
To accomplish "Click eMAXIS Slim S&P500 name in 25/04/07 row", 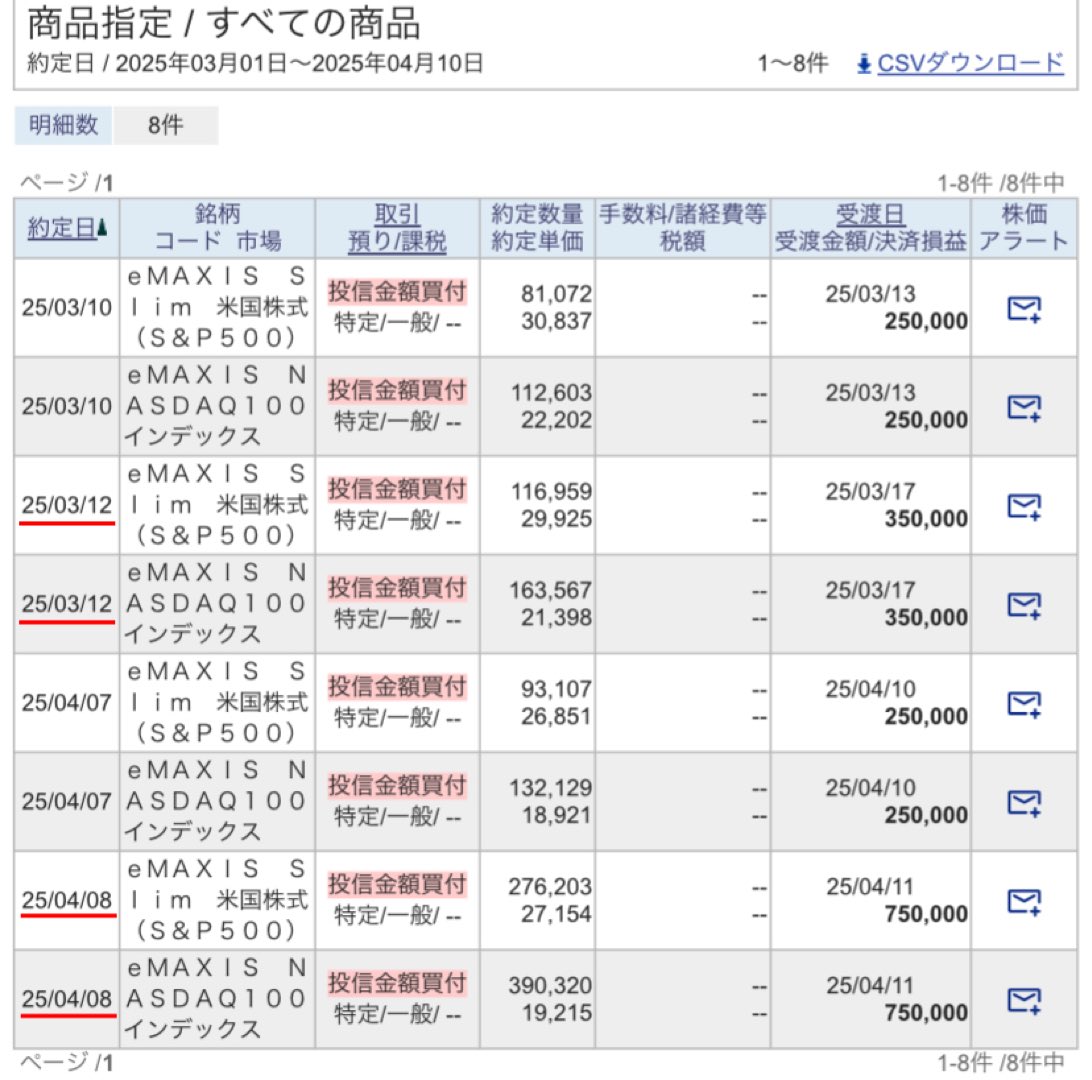I will [x=217, y=703].
